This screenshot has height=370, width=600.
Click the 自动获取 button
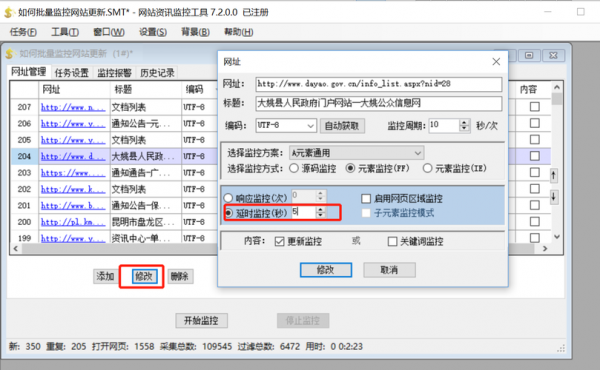pos(342,126)
